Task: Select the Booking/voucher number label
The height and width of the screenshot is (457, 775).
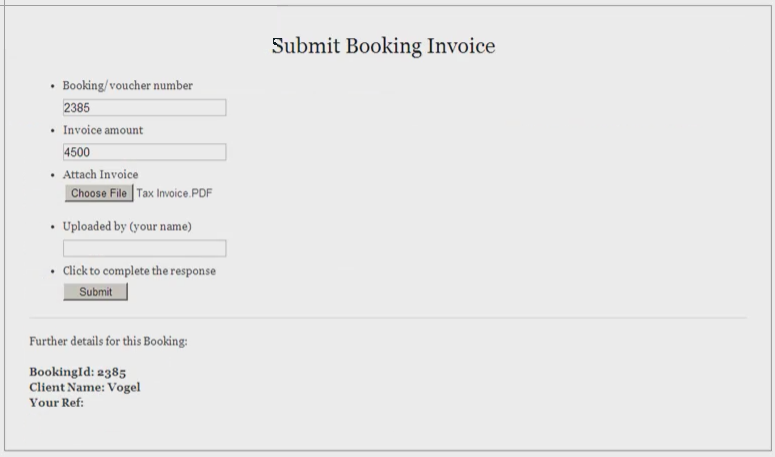Action: (127, 86)
